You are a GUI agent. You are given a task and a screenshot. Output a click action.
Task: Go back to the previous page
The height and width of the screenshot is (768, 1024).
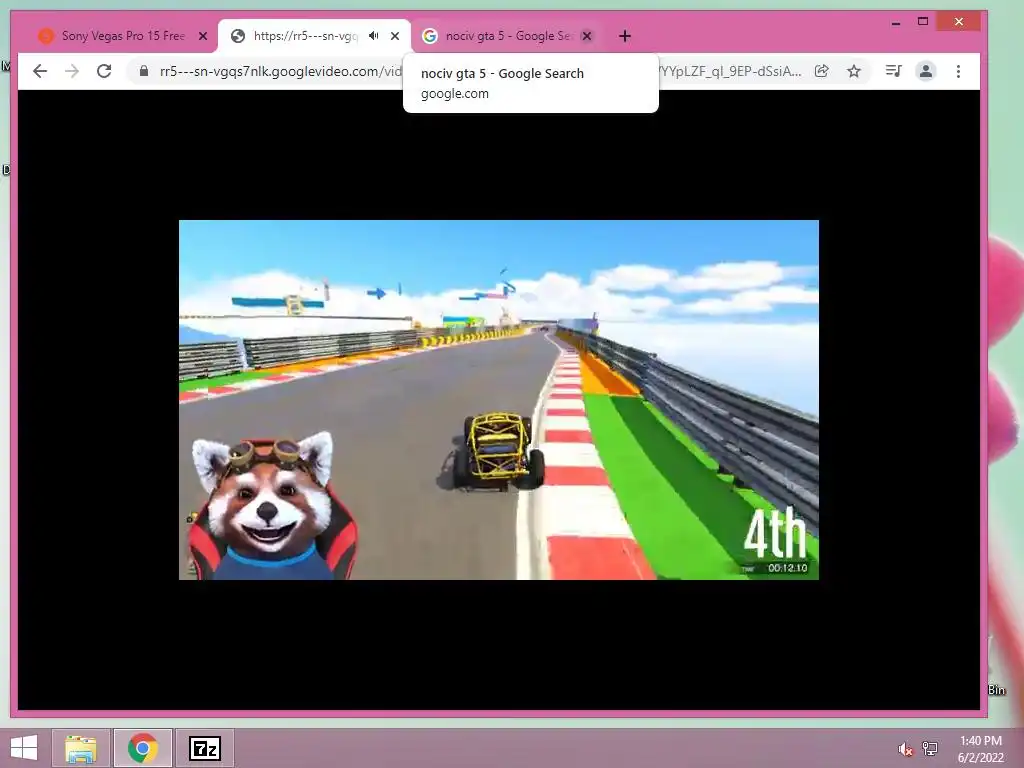click(x=40, y=71)
